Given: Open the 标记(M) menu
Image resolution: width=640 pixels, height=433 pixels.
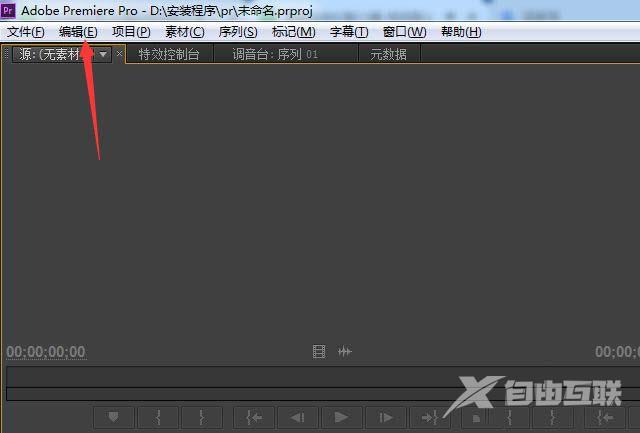Looking at the screenshot, I should pos(293,32).
